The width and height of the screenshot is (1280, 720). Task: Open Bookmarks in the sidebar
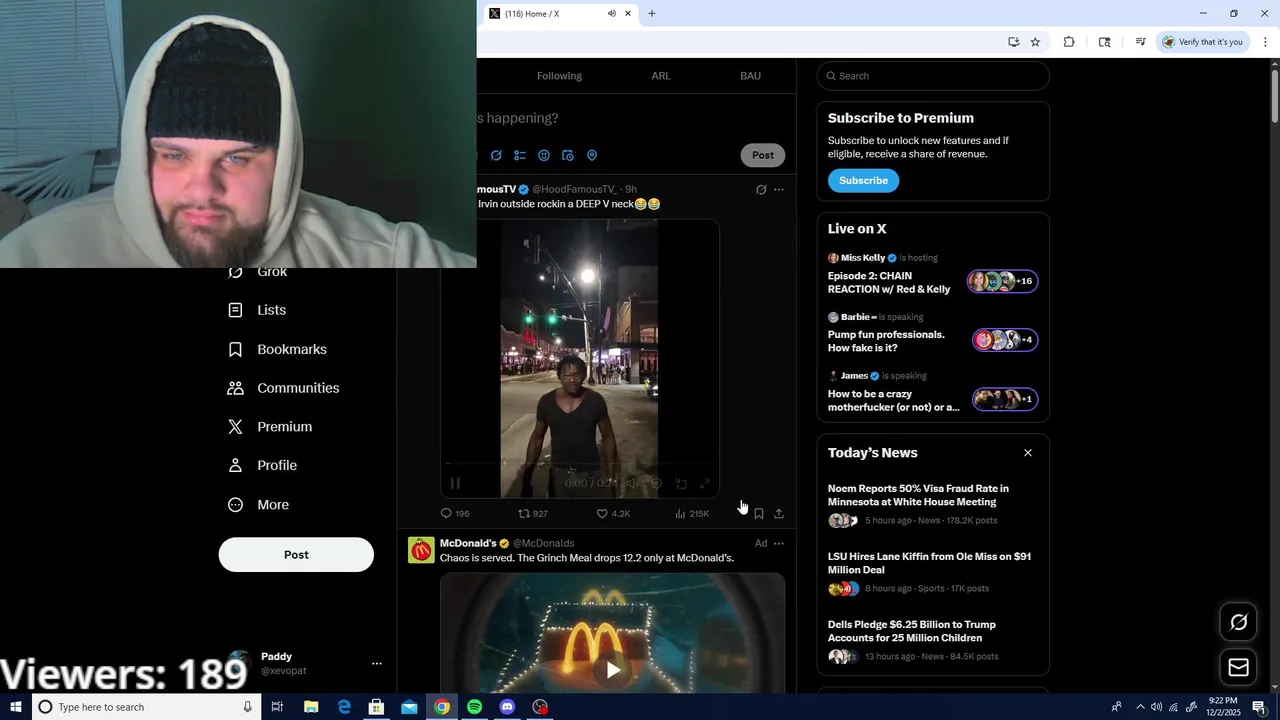278,349
